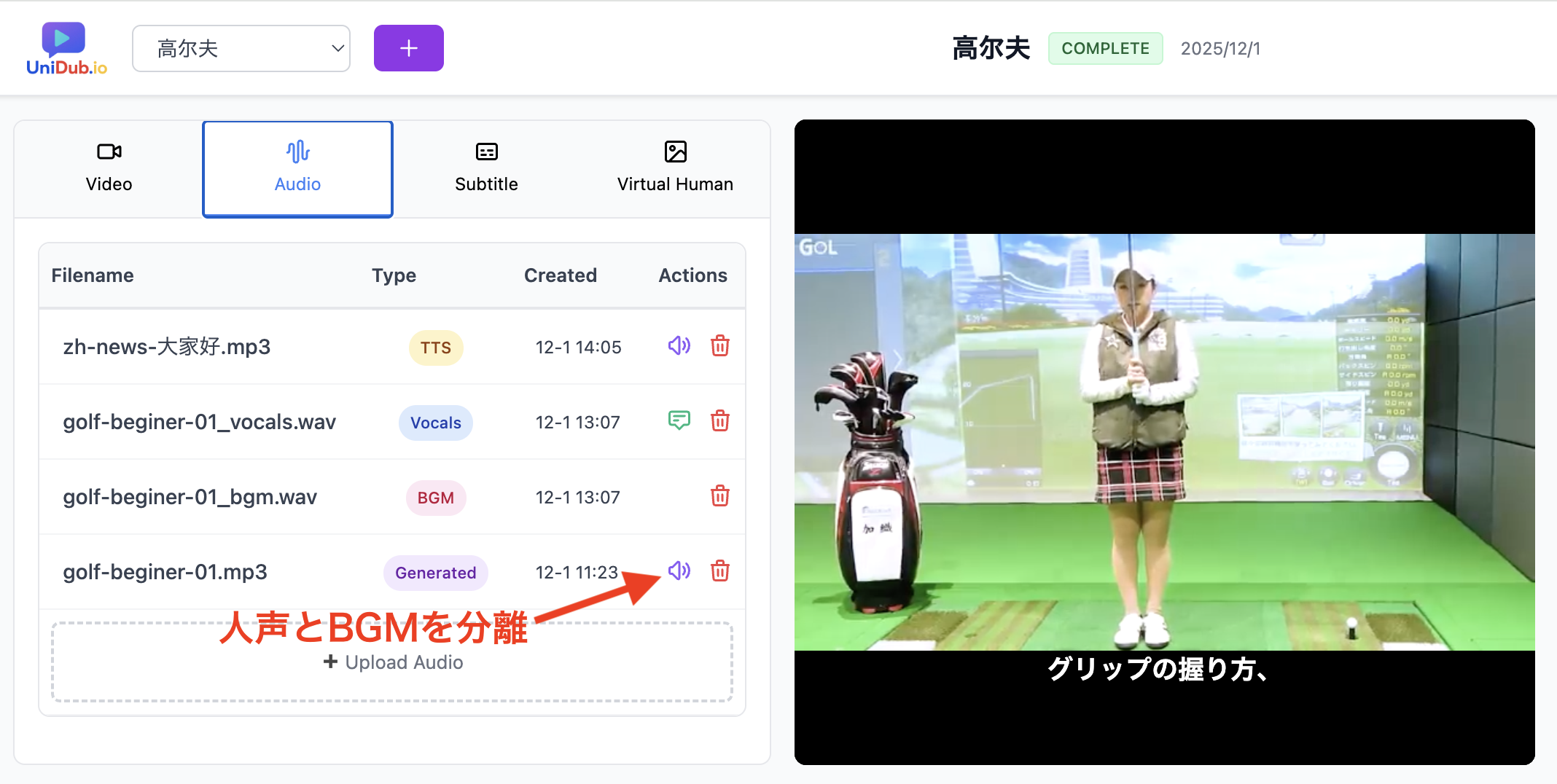Delete golf-beginer-01_vocals.wav with the trash icon
This screenshot has height=784, width=1557.
(720, 421)
